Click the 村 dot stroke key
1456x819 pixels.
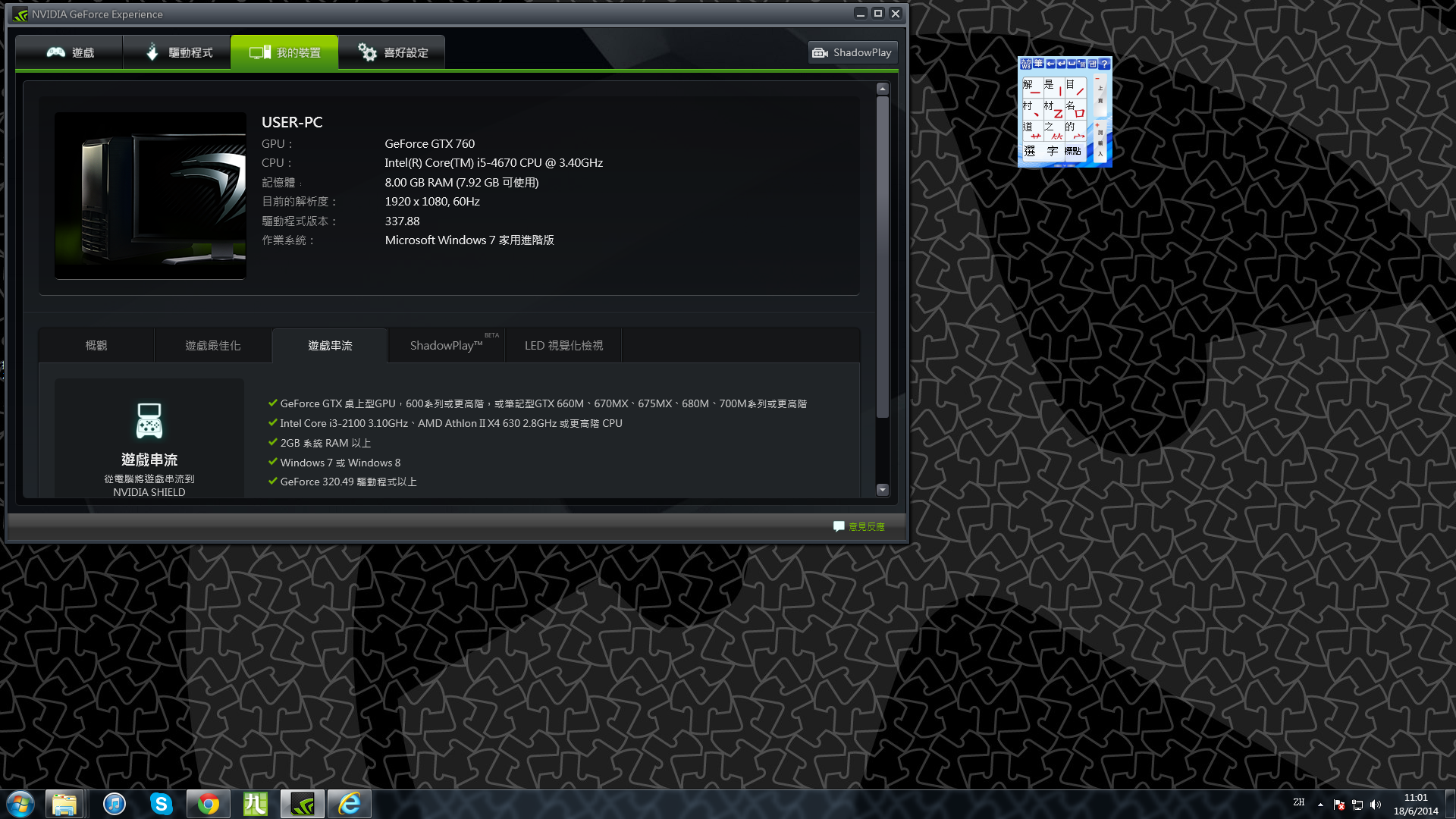(1033, 109)
